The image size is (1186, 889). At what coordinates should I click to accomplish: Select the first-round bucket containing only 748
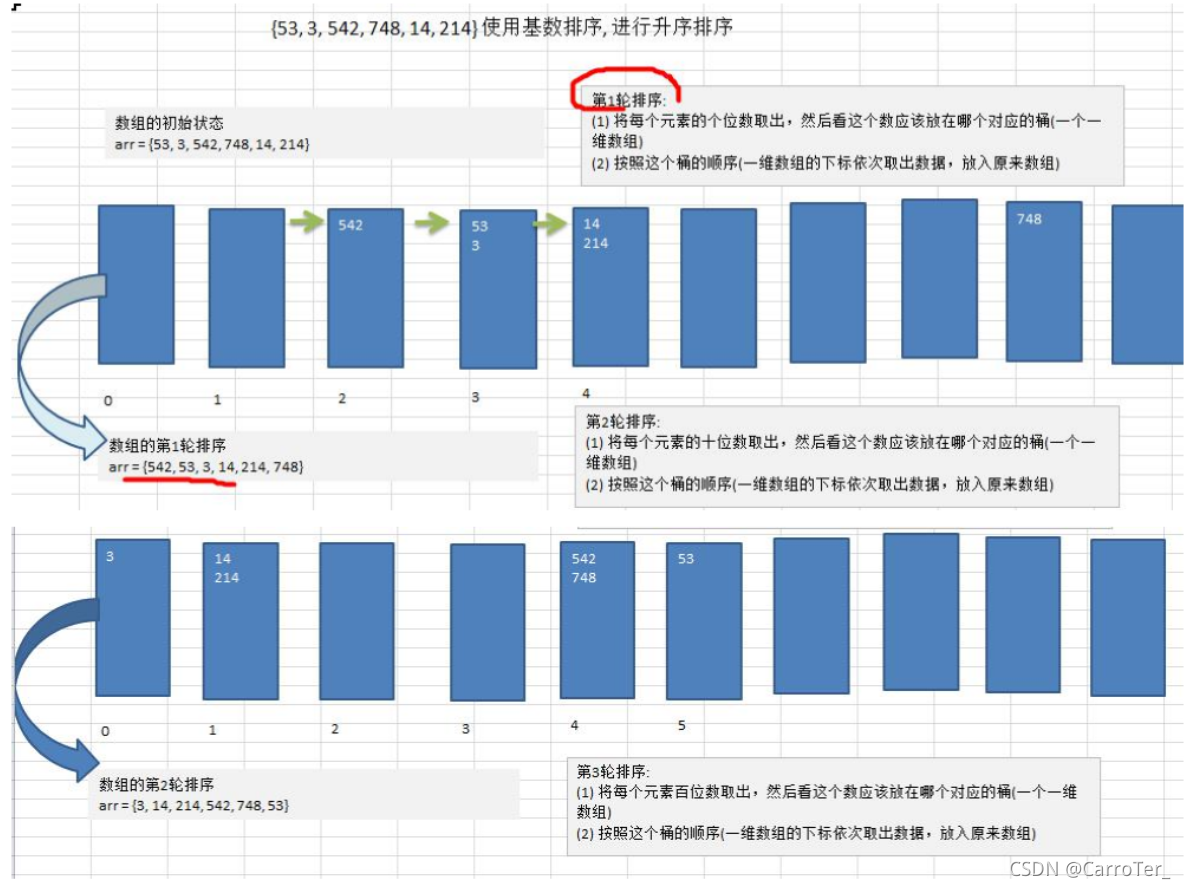pos(1044,281)
